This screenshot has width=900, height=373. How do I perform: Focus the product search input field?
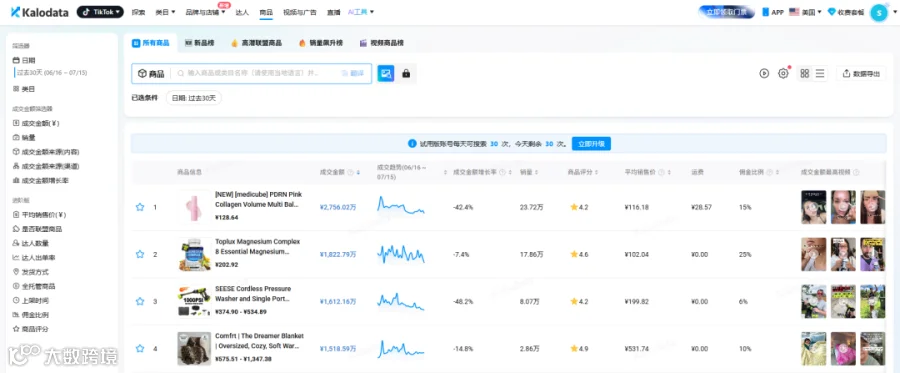tap(253, 73)
